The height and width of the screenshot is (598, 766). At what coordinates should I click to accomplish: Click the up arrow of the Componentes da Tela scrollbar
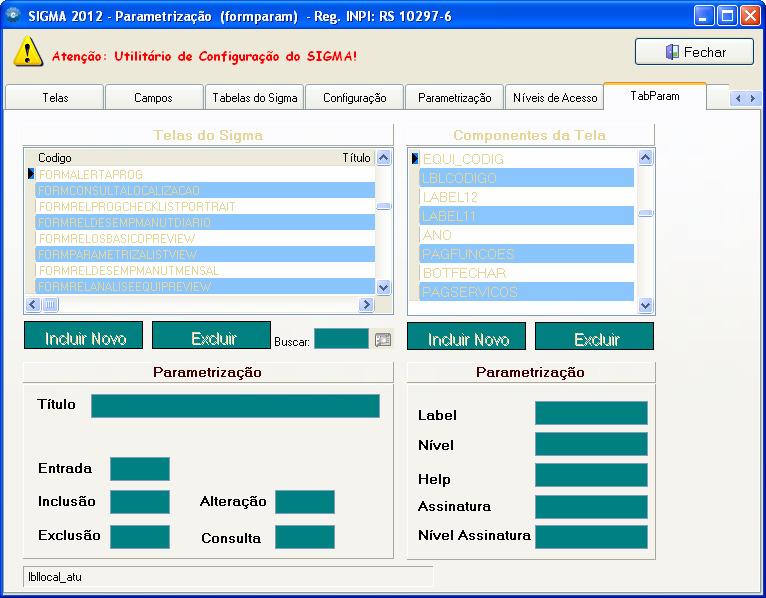[x=645, y=158]
